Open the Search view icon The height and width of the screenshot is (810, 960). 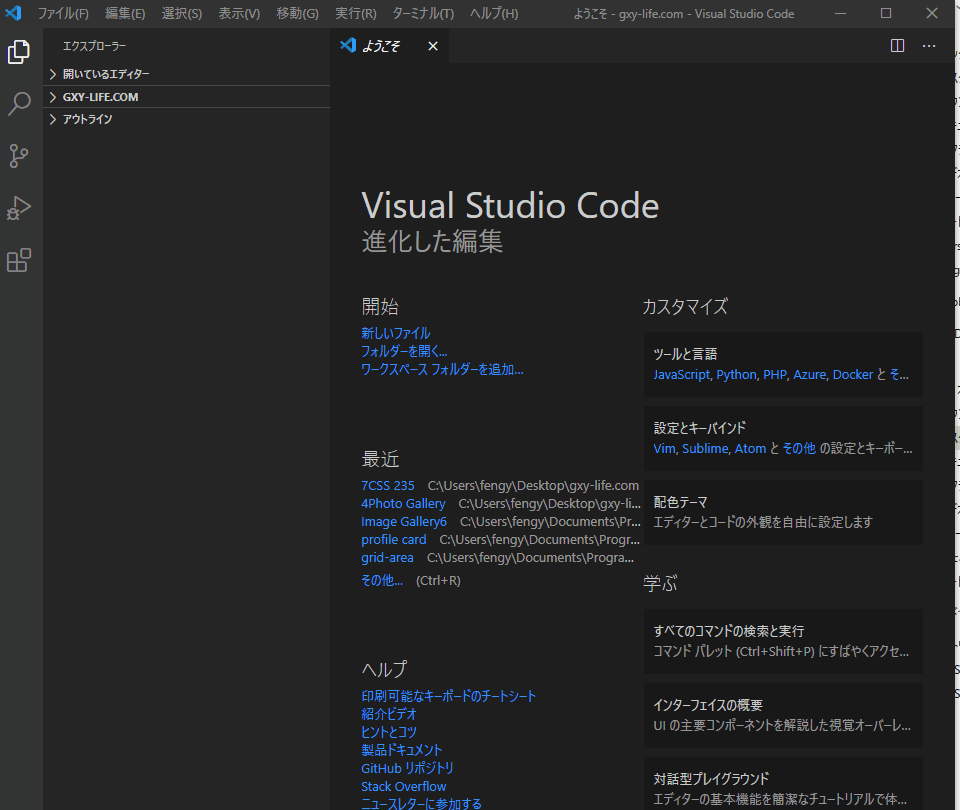pyautogui.click(x=19, y=104)
